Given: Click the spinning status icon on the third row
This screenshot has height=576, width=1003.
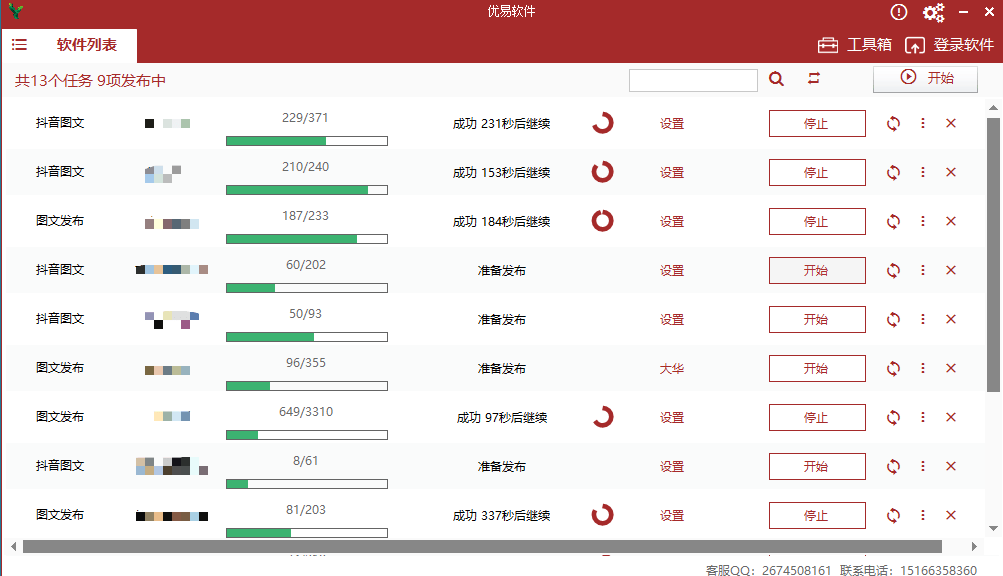Looking at the screenshot, I should click(x=602, y=221).
